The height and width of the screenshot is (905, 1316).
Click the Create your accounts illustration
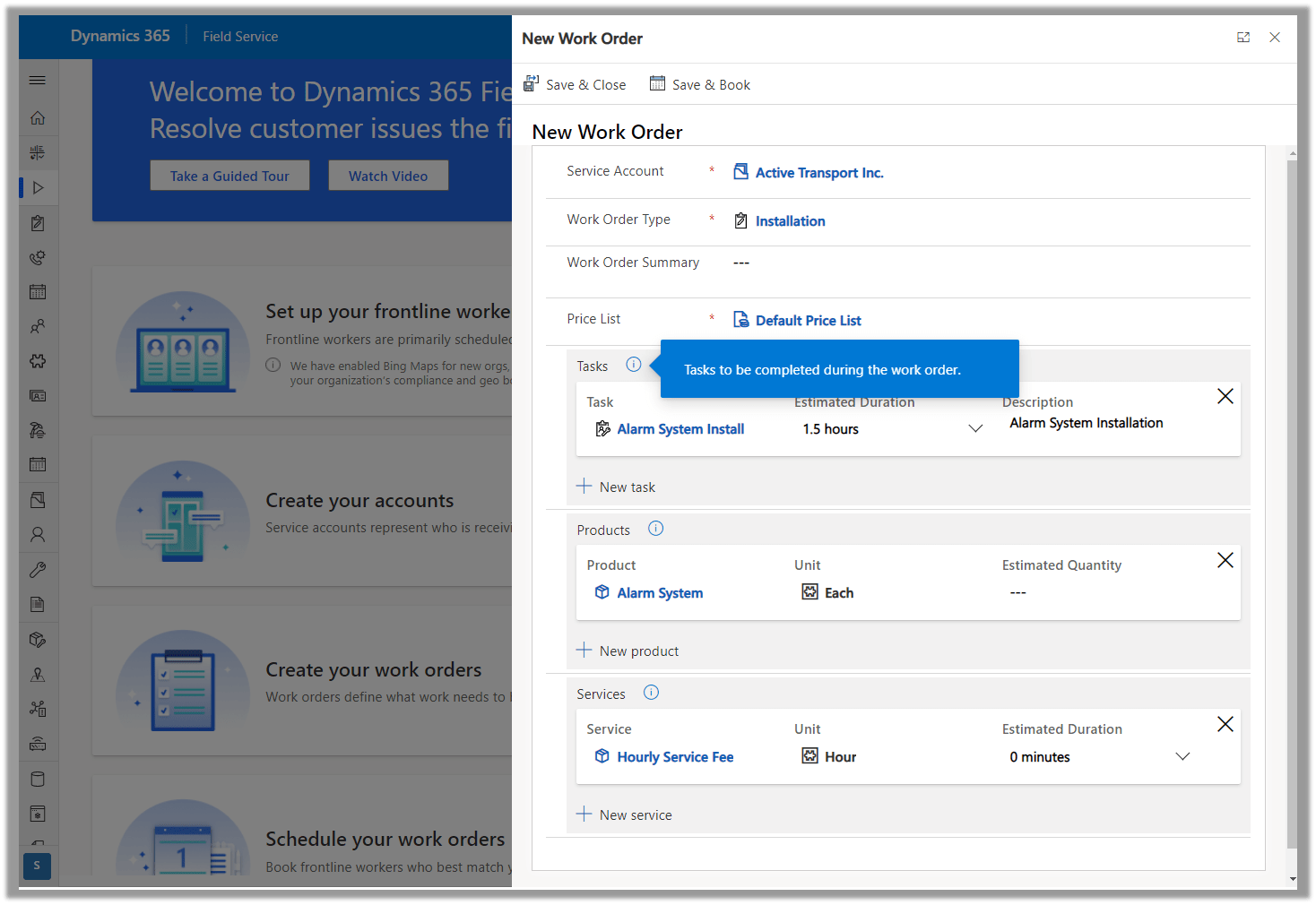183,512
